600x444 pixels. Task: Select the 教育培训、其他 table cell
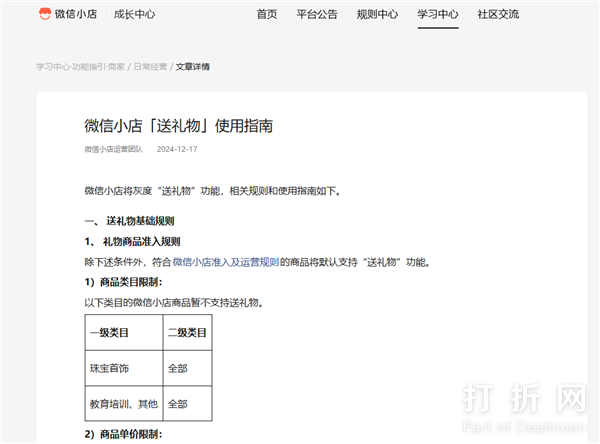tap(123, 404)
